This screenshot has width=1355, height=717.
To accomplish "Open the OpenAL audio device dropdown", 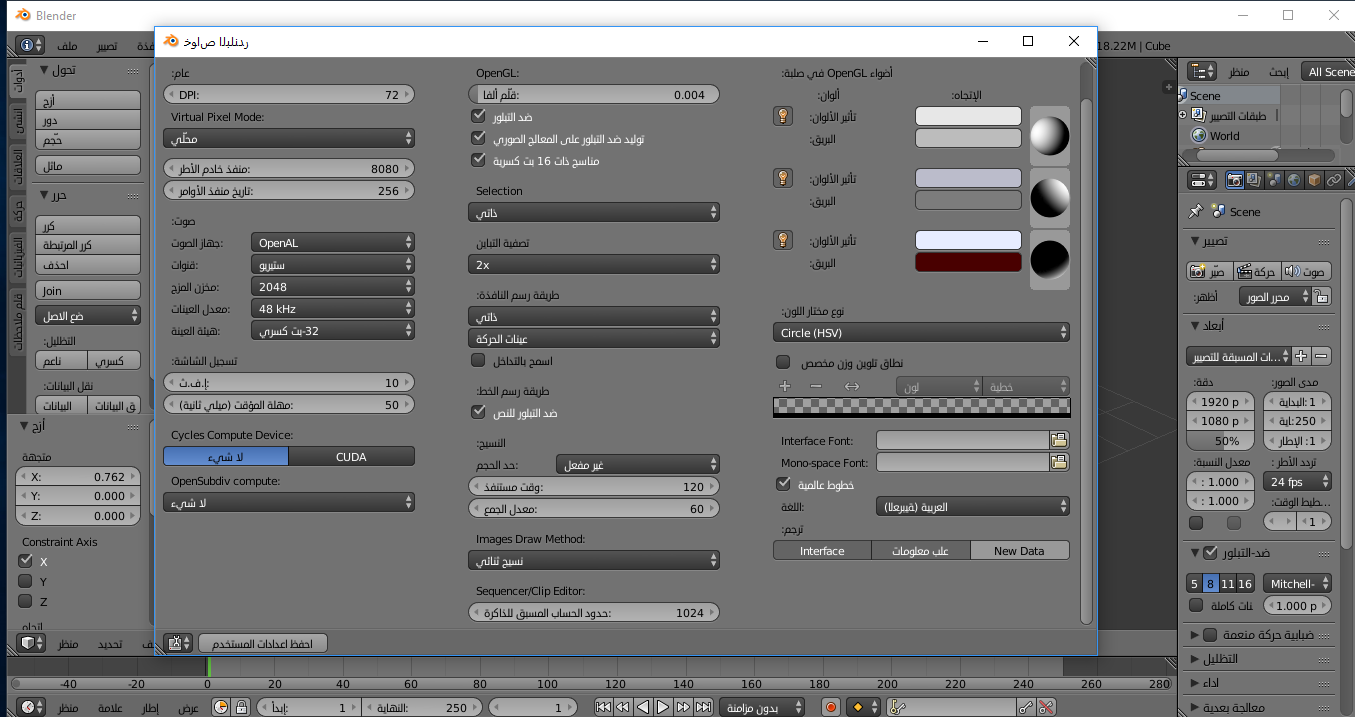I will [332, 242].
